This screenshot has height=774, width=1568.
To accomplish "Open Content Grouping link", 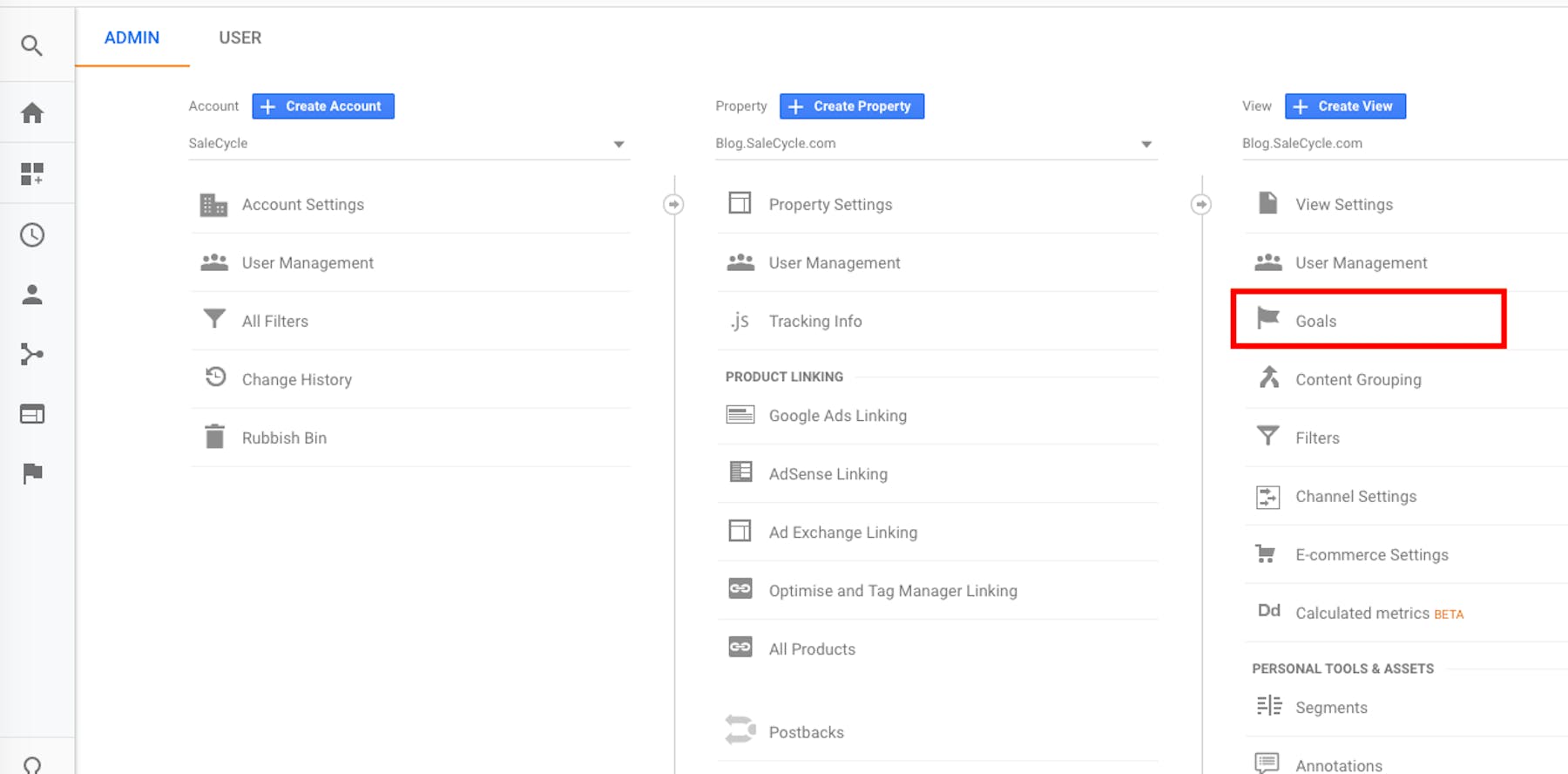I will [x=1358, y=380].
